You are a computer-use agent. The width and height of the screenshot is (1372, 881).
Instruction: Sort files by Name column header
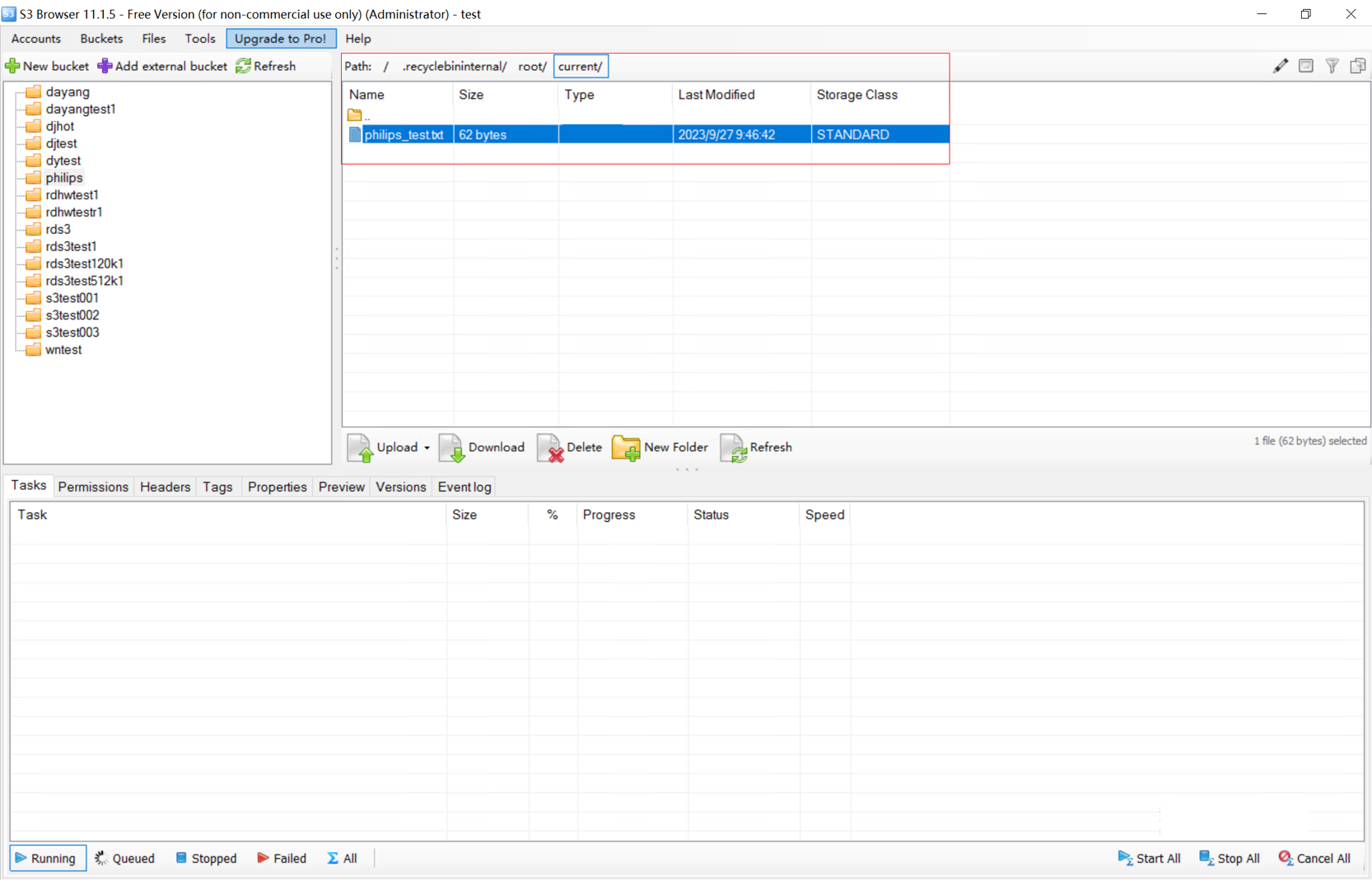[399, 95]
